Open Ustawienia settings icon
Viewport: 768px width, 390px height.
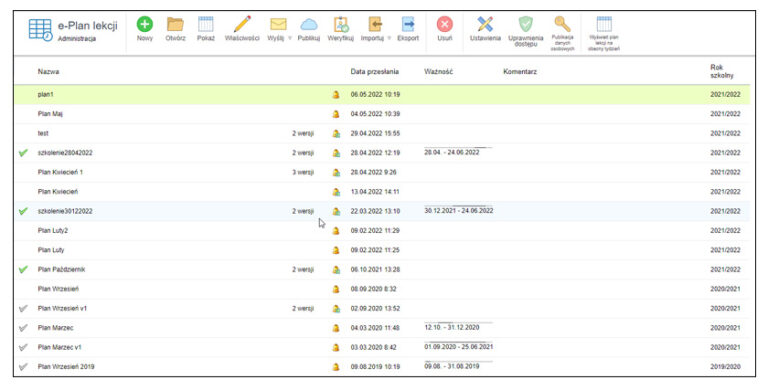[x=485, y=24]
